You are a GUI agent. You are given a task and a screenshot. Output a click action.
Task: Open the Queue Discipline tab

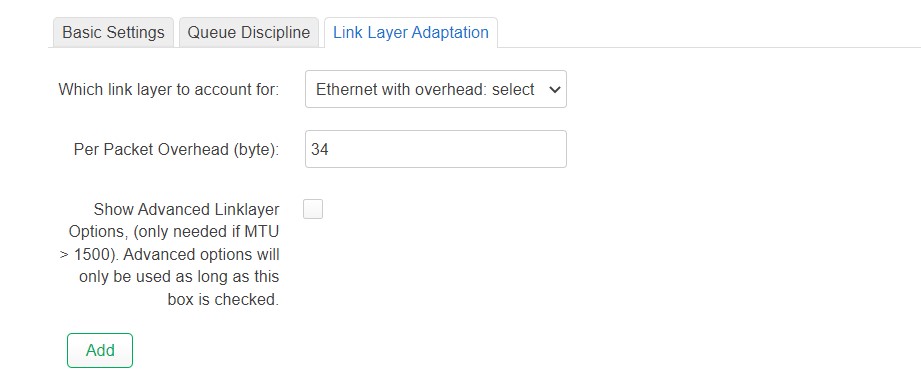click(248, 32)
